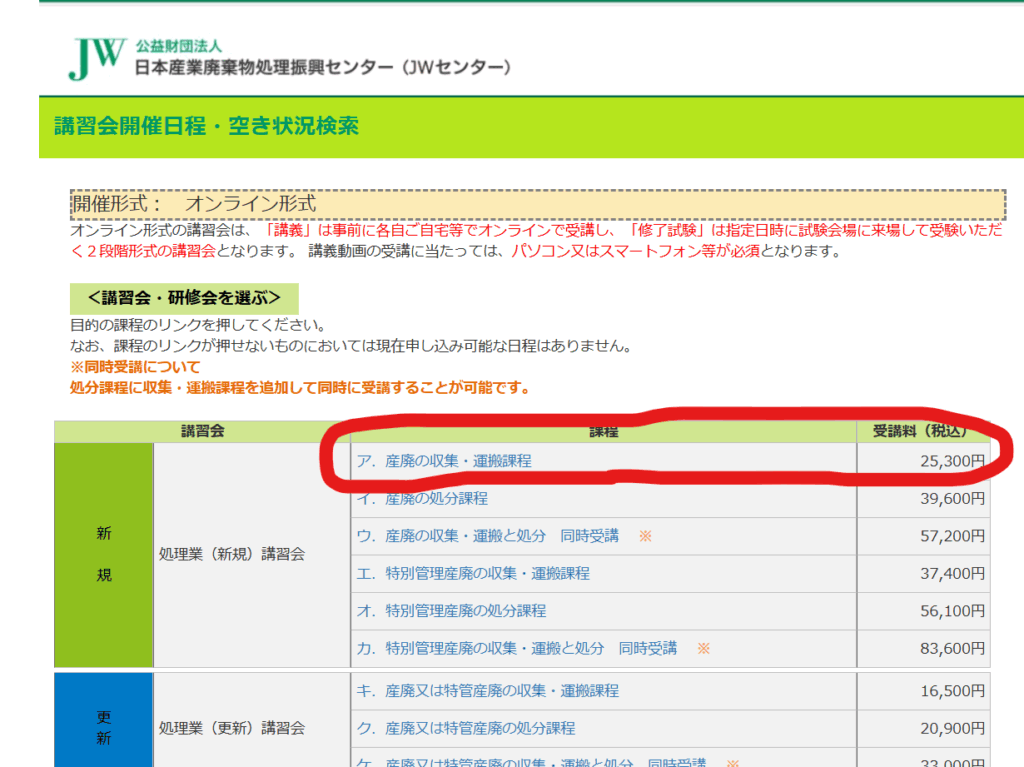1024x767 pixels.
Task: Open エ. 特別管理産廃の収集・運搬課程 link
Action: [x=473, y=573]
